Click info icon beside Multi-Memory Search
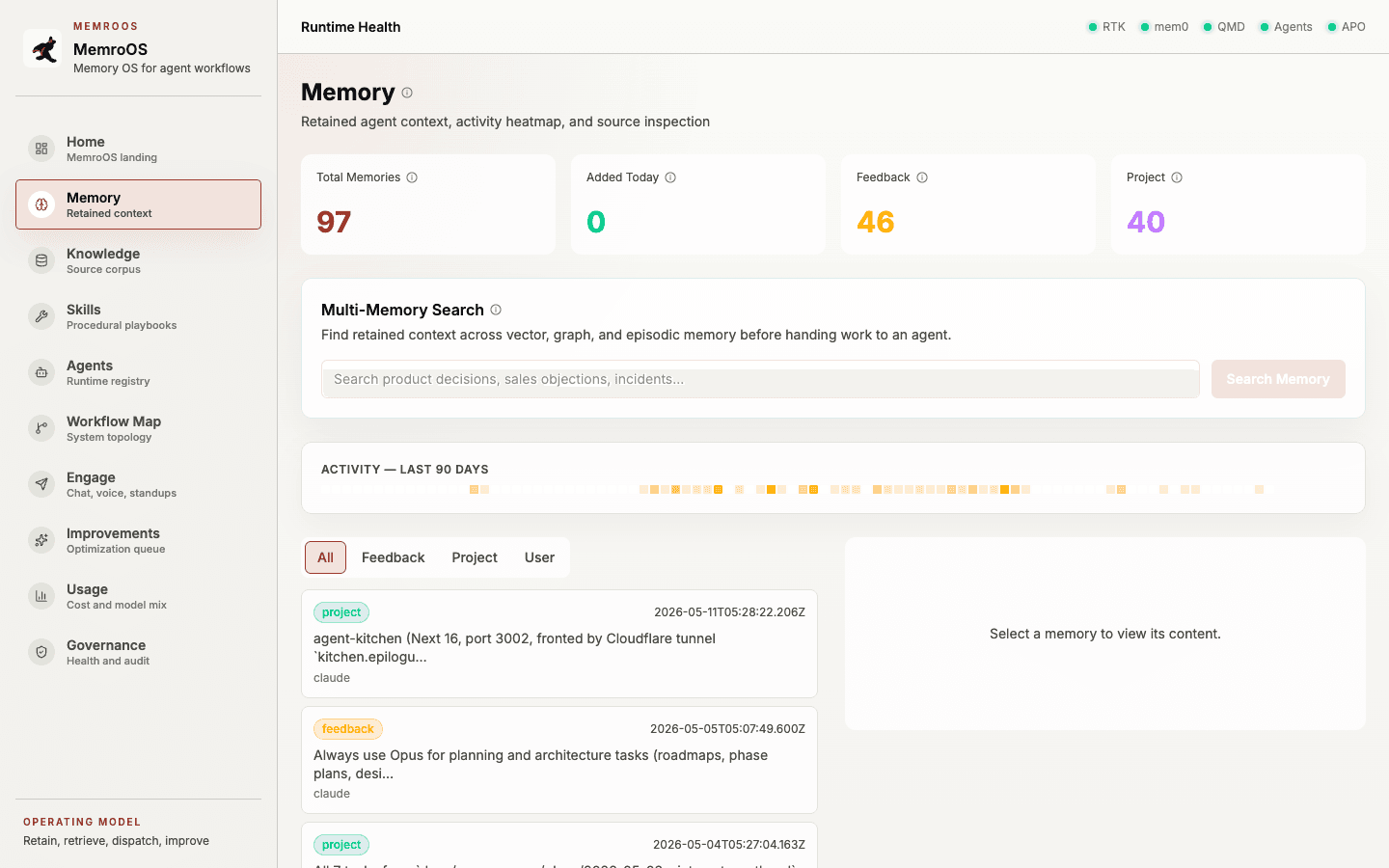This screenshot has height=868, width=1389. (496, 310)
